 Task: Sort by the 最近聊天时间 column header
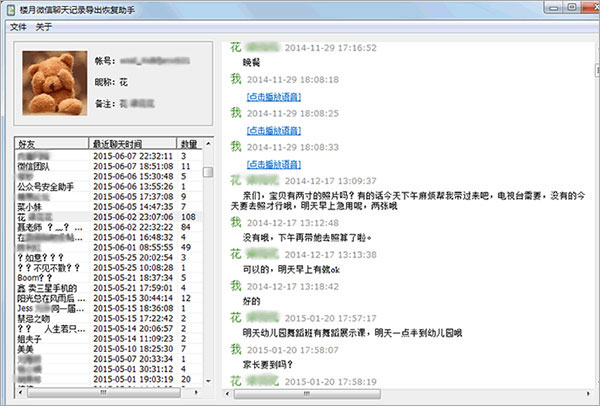(x=132, y=143)
